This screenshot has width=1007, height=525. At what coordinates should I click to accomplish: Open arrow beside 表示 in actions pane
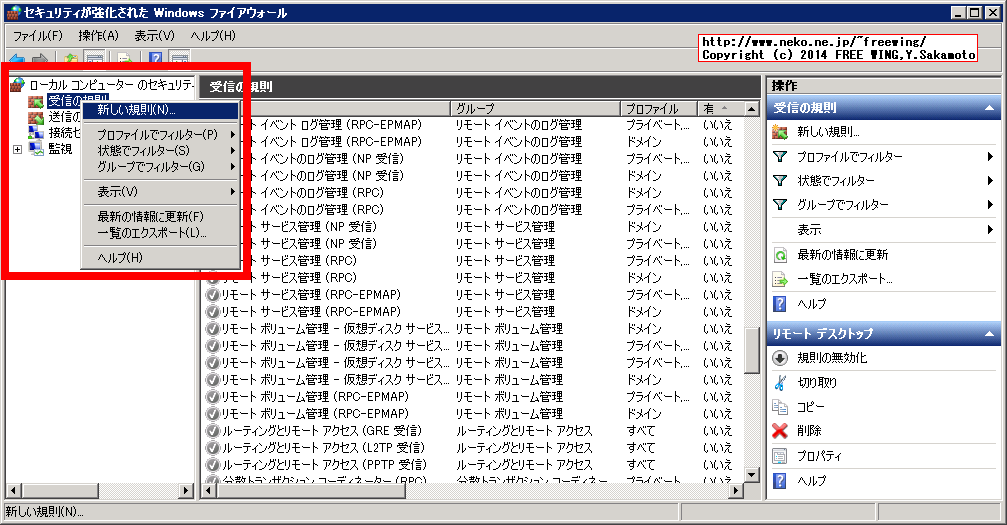click(990, 229)
